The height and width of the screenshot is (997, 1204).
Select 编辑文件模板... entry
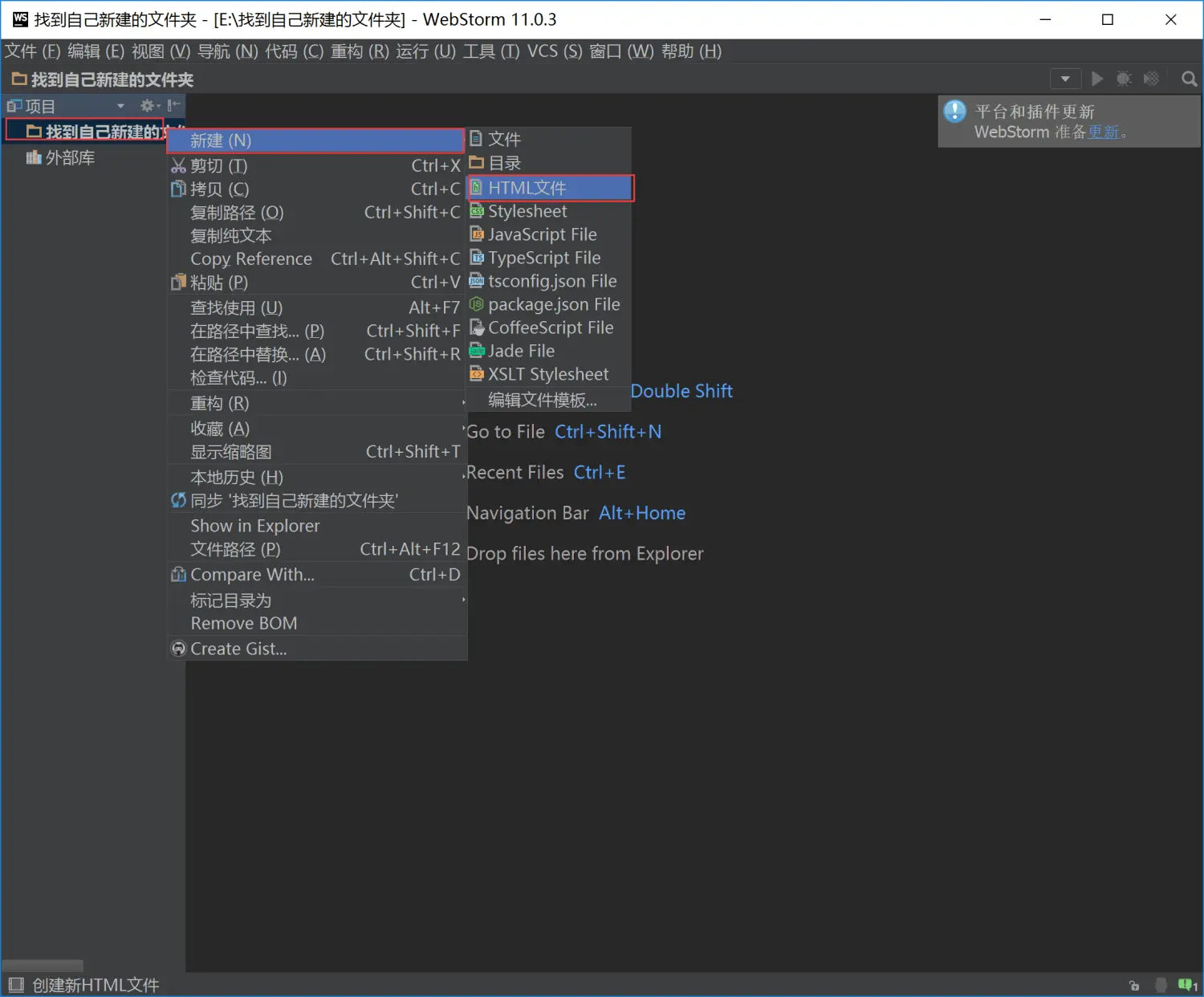(549, 400)
